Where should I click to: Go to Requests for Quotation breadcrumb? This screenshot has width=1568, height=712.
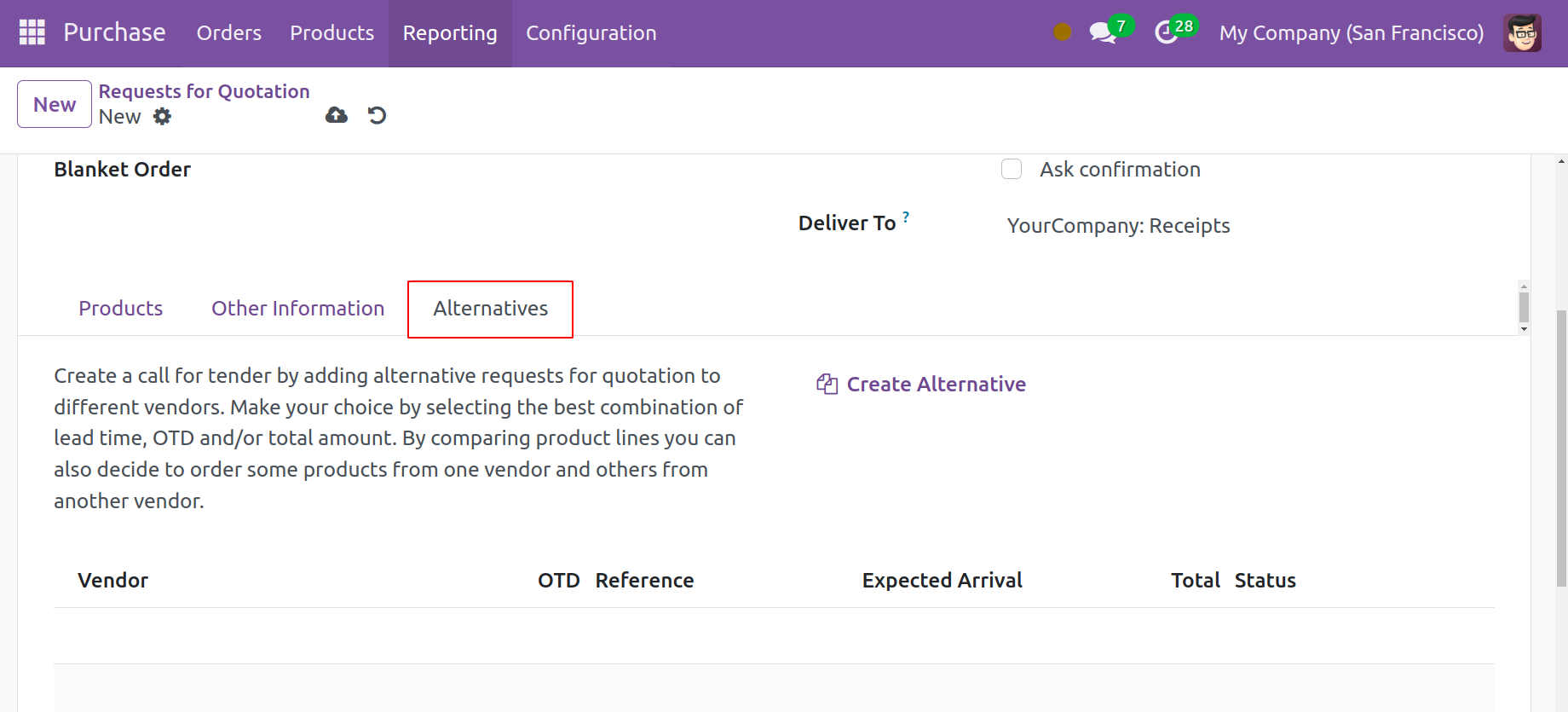click(x=204, y=91)
